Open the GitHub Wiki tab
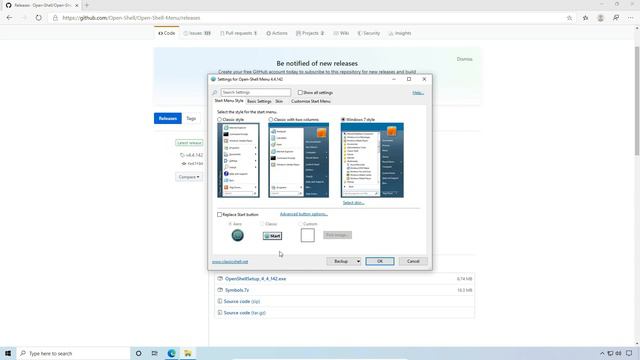Viewport: 640px width, 360px height. click(341, 33)
